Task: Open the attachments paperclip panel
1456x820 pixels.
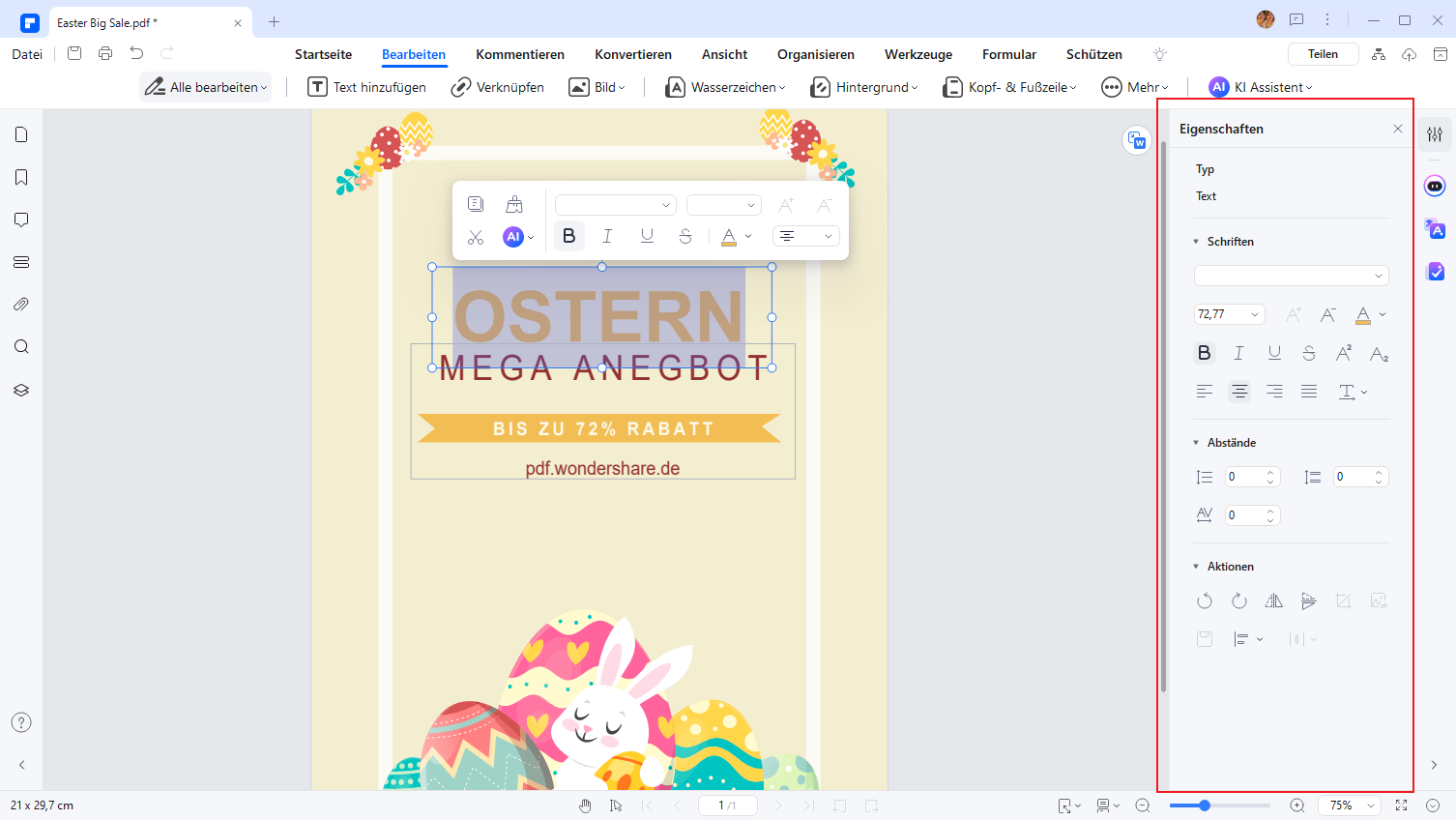Action: click(21, 305)
